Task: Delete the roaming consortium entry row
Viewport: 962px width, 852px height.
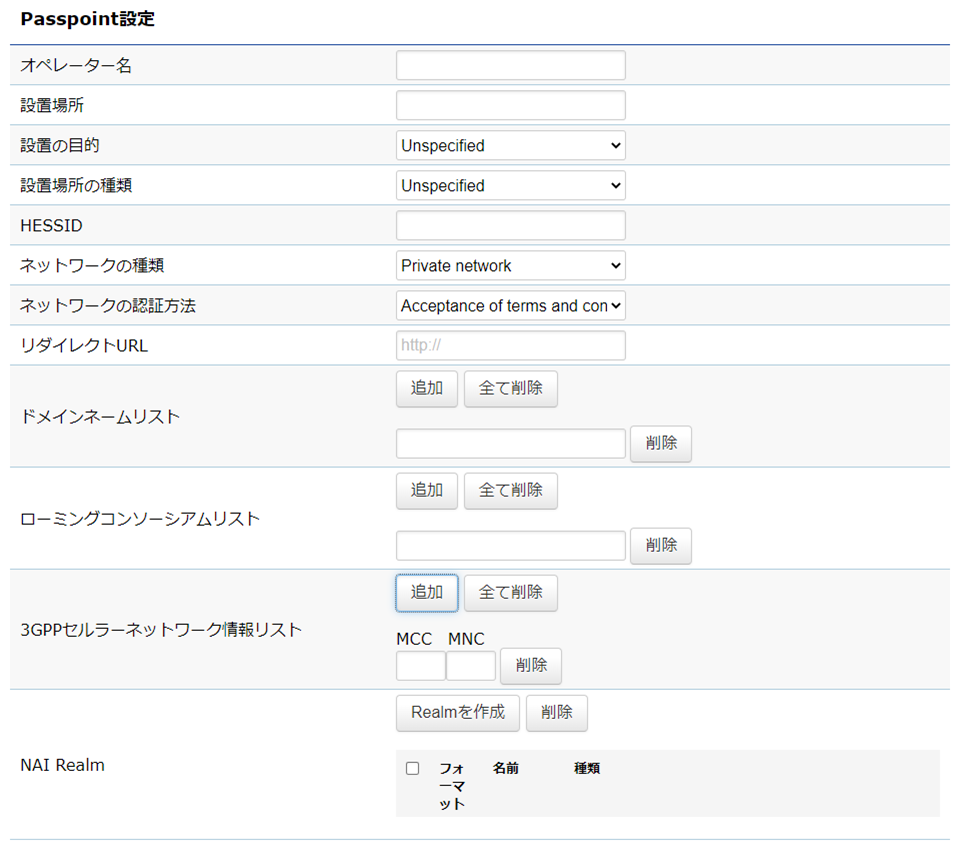Action: pyautogui.click(x=661, y=546)
